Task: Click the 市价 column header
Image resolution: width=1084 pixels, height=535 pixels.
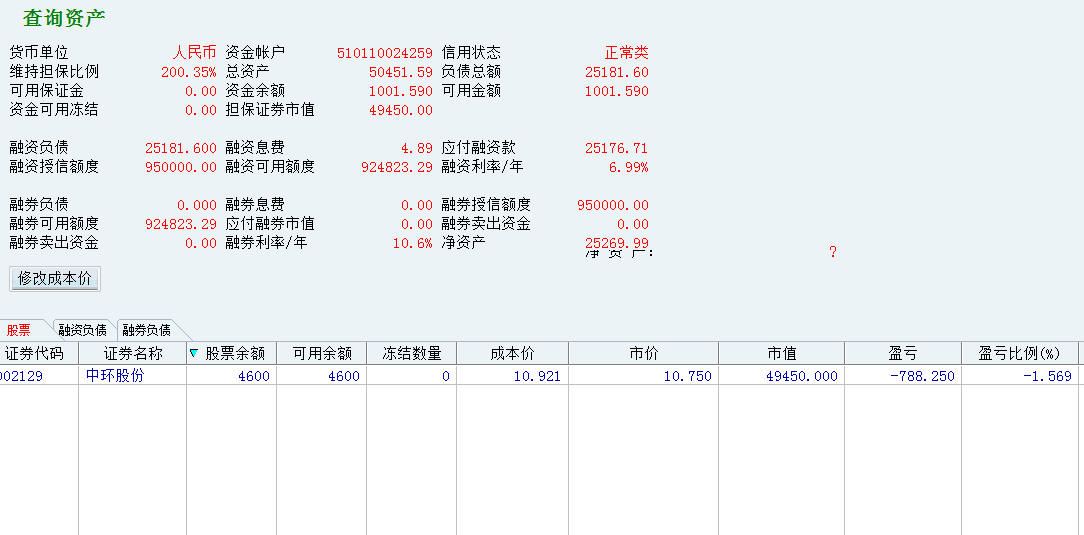Action: 644,353
